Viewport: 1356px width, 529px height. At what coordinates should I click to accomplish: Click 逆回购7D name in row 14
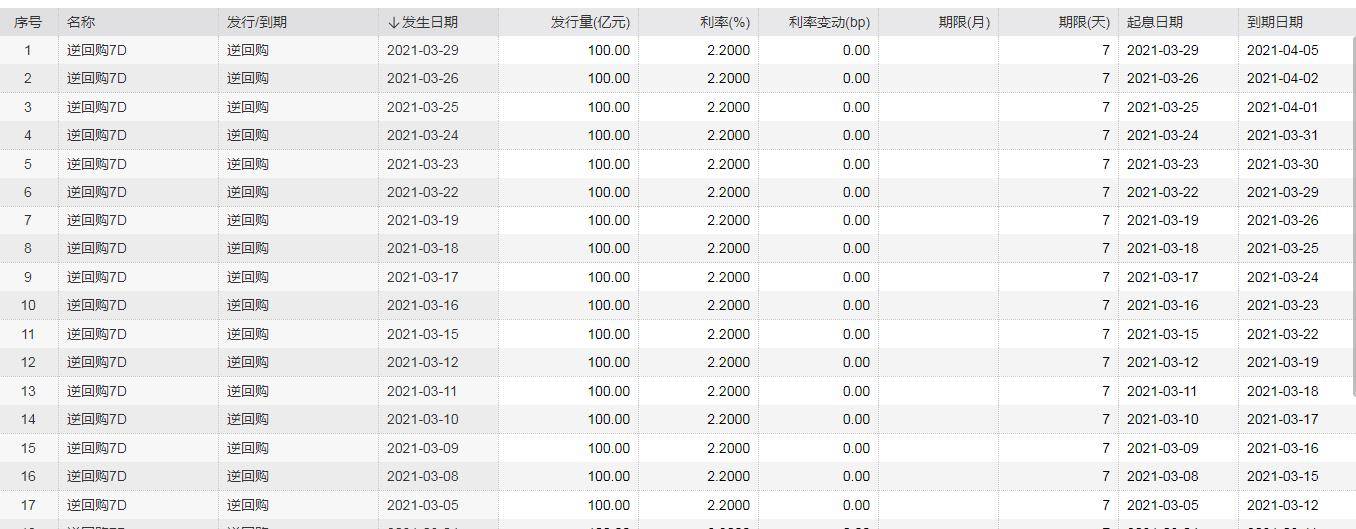97,419
